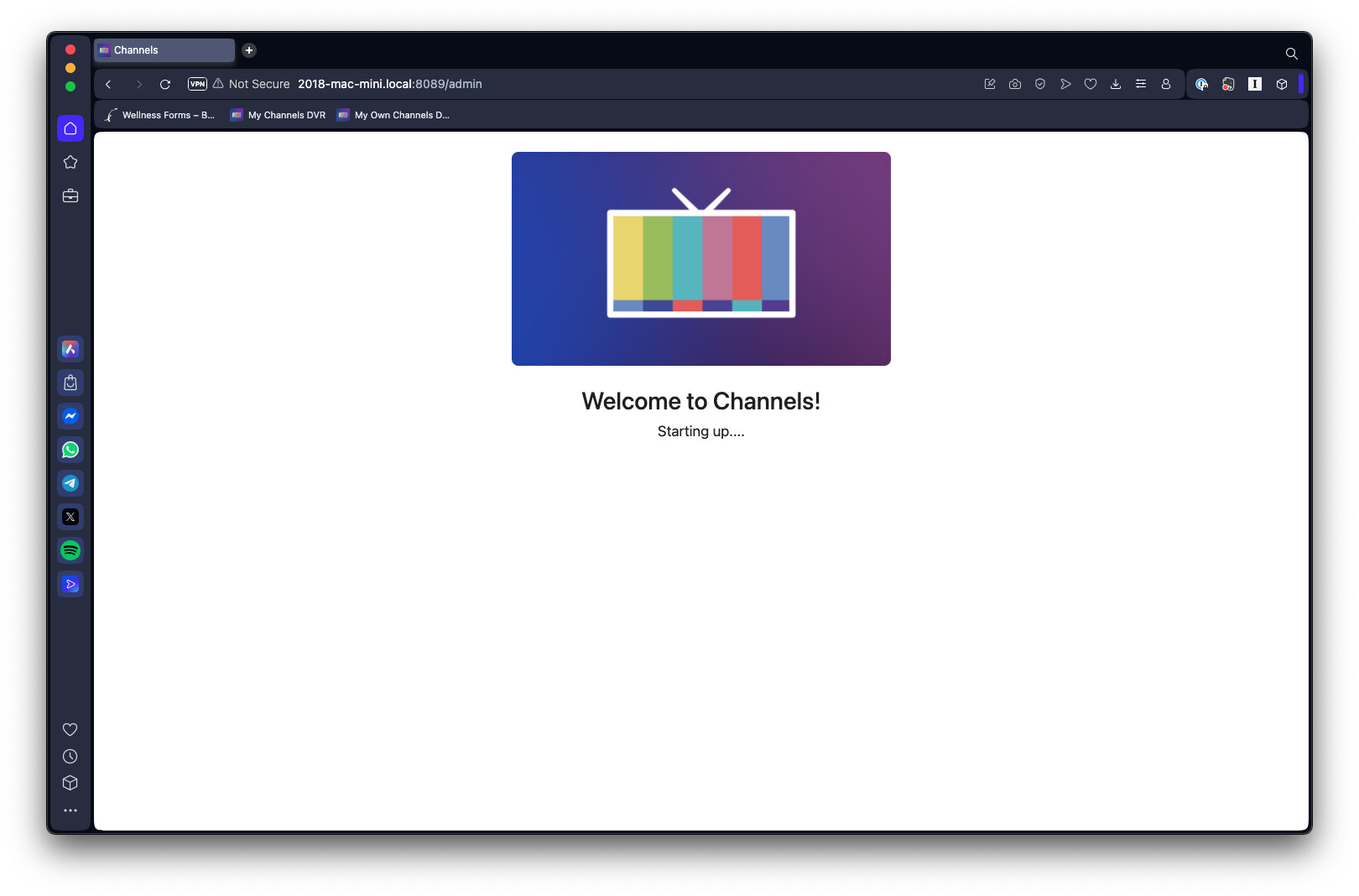
Task: Open a new tab with the plus button
Action: coord(249,50)
